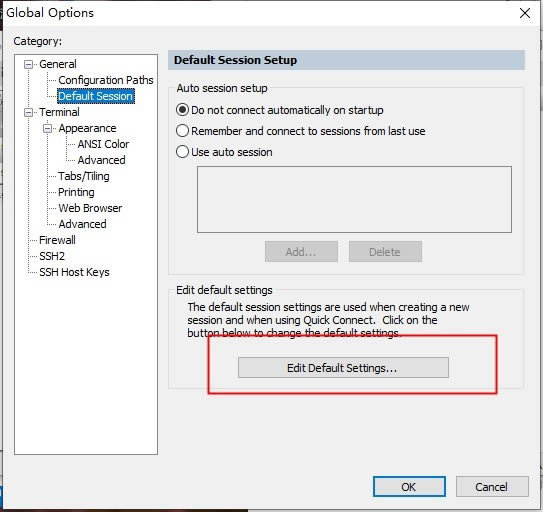Click inside the auto session list box
The image size is (543, 512).
click(354, 199)
